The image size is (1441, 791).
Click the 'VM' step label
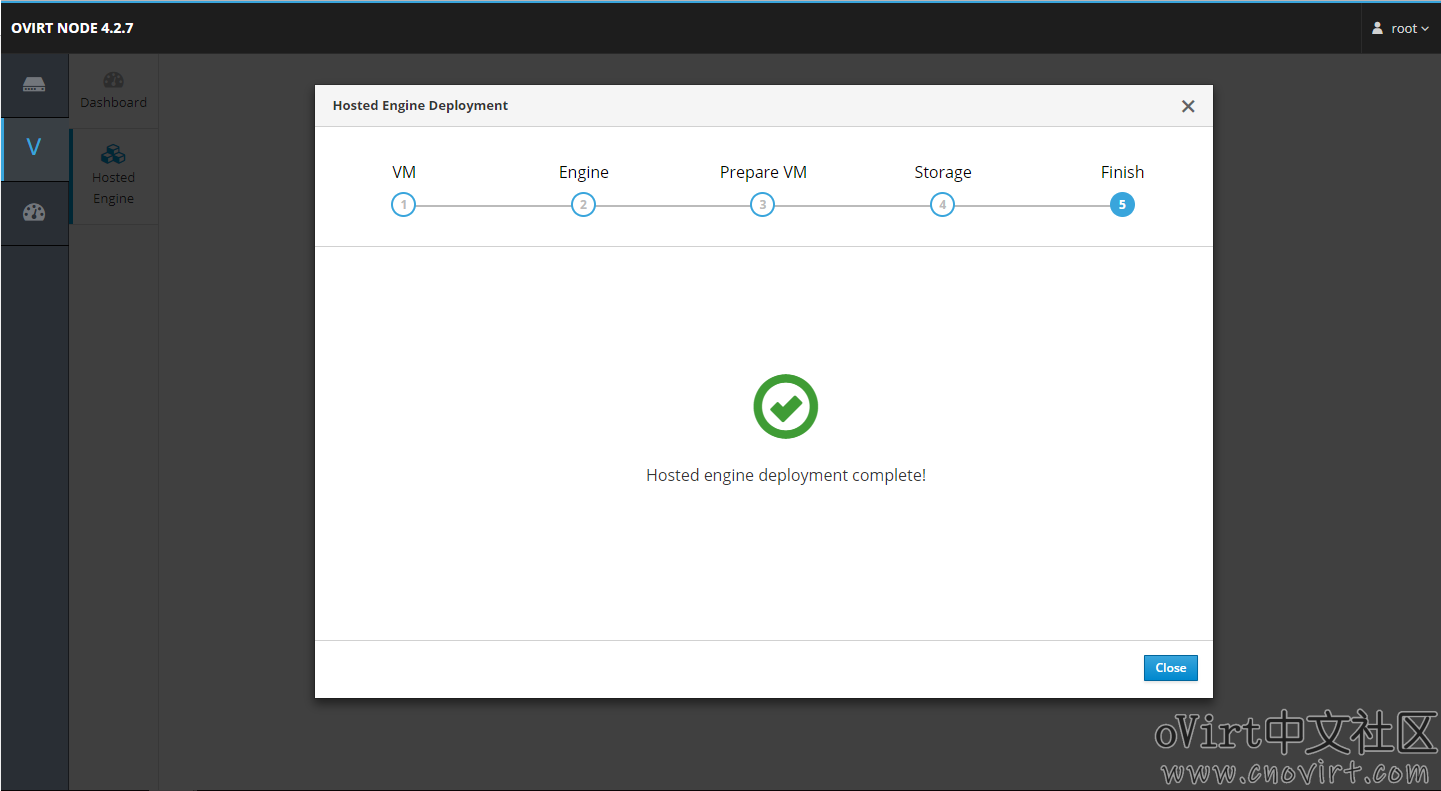404,172
